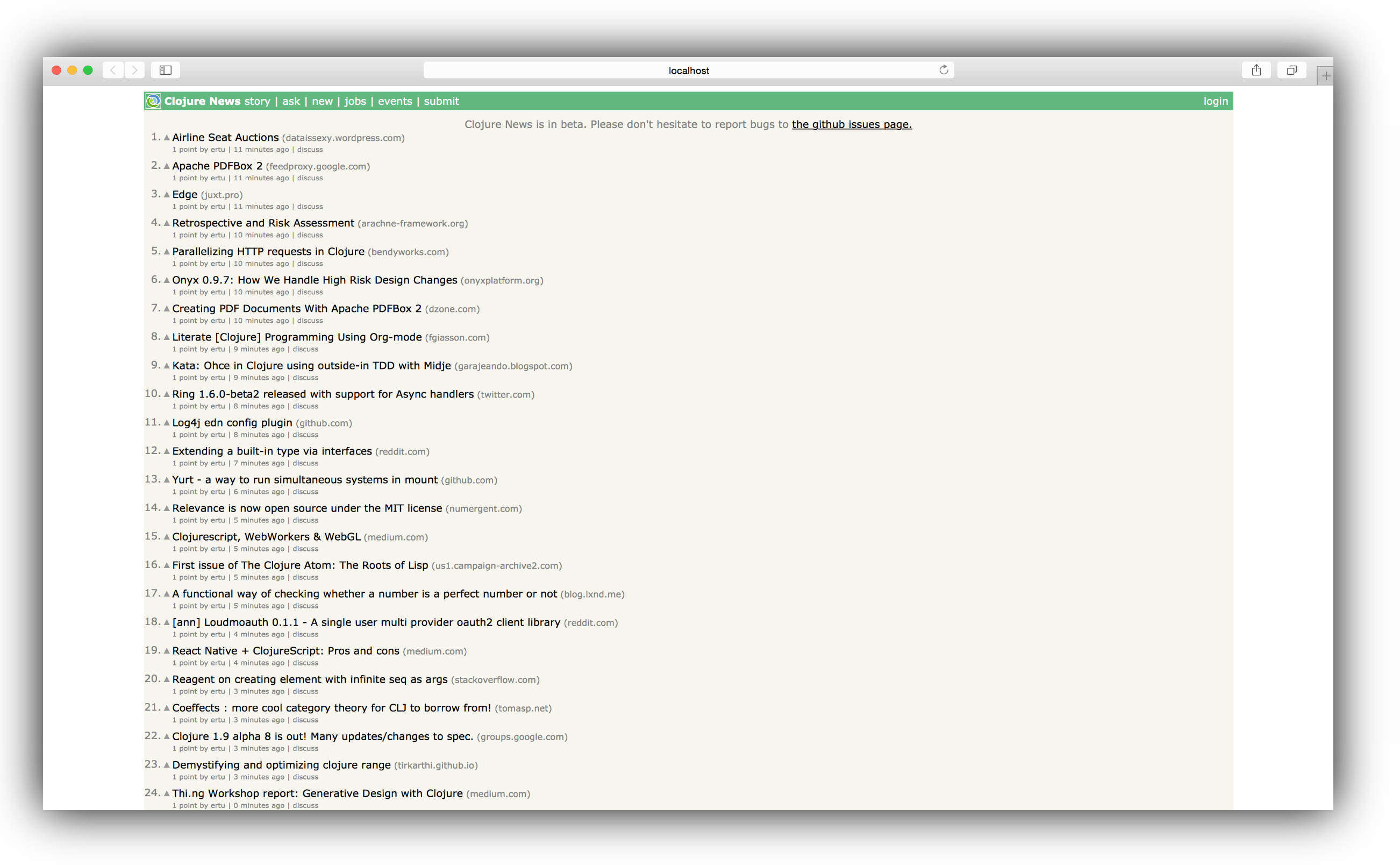Switch to the "jobs" section
1400x865 pixels.
[x=355, y=101]
